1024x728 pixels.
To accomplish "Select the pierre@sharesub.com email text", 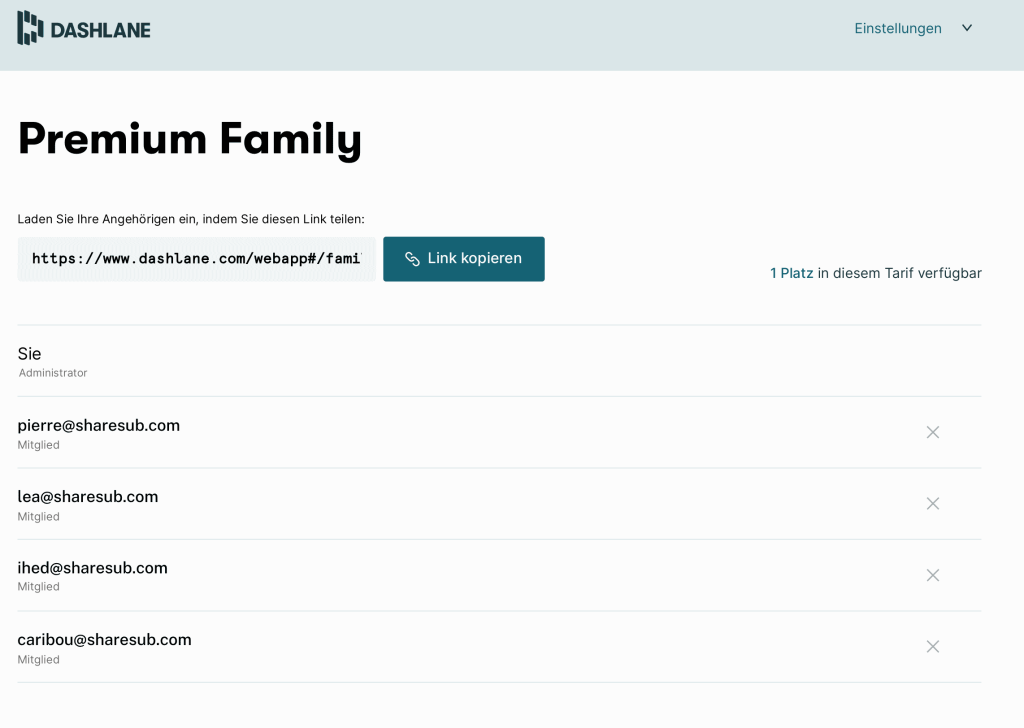I will click(x=99, y=426).
